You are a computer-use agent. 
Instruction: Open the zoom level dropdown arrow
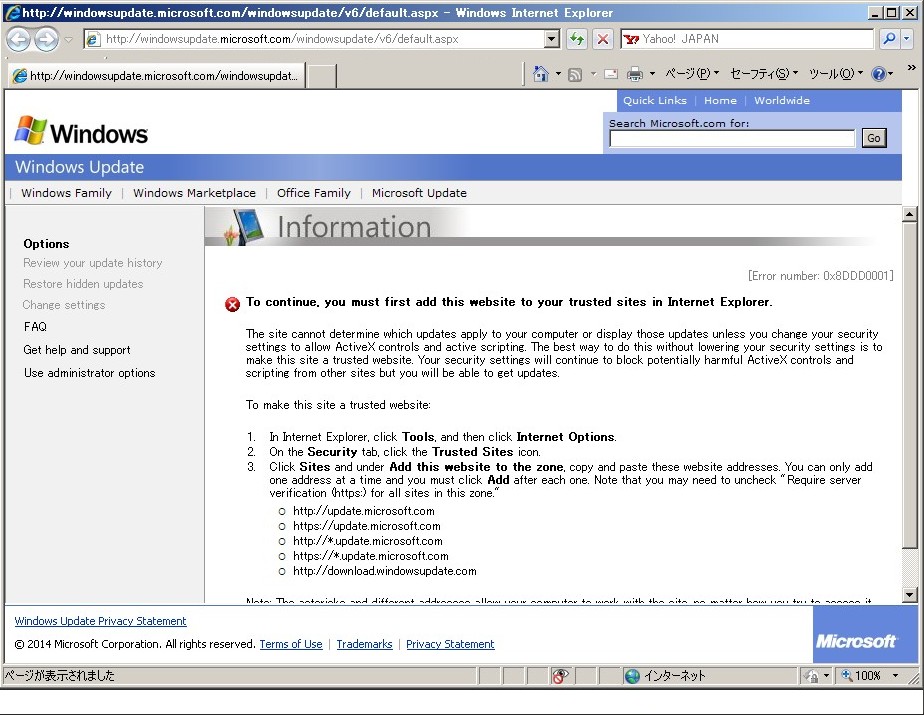coord(895,676)
